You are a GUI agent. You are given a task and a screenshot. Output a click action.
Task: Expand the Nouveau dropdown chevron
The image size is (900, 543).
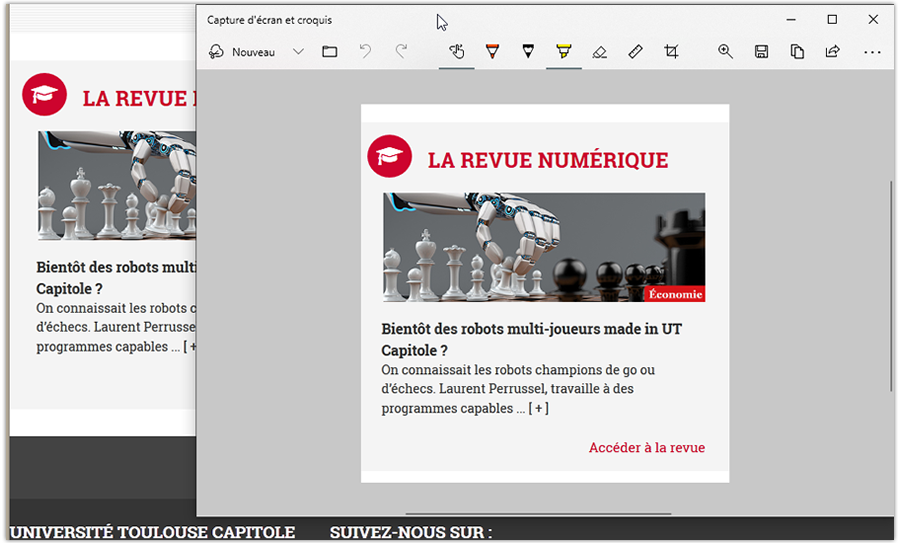[x=298, y=52]
